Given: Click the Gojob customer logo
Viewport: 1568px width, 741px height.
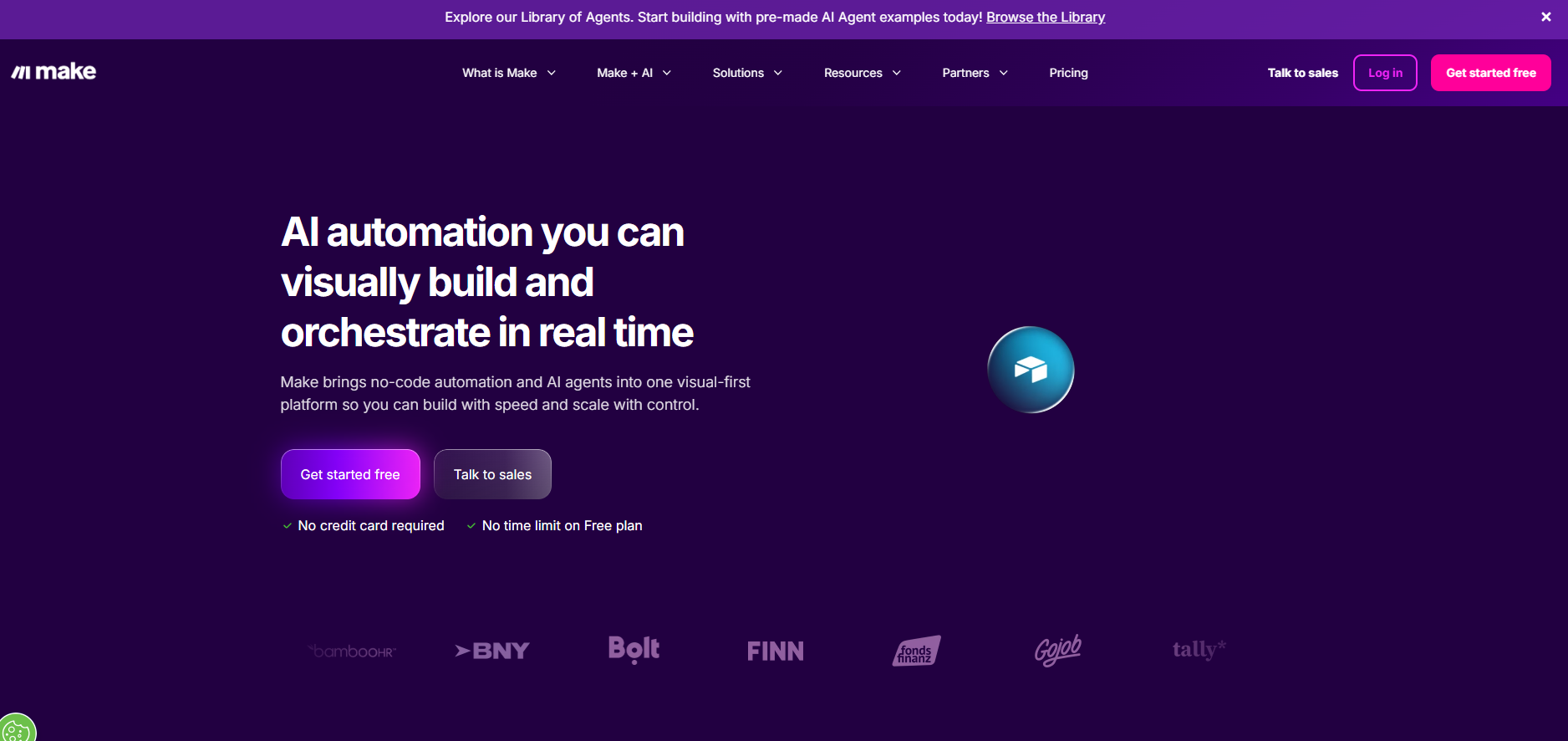Looking at the screenshot, I should (1058, 650).
